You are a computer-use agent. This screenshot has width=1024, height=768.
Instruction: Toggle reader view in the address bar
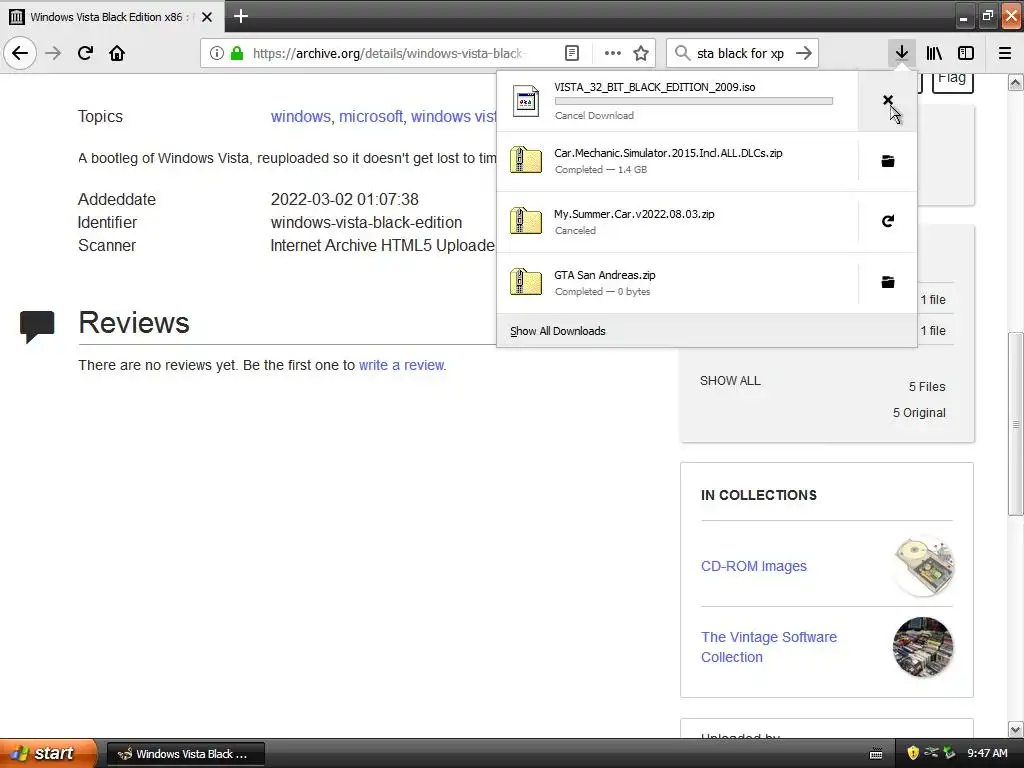tap(571, 53)
